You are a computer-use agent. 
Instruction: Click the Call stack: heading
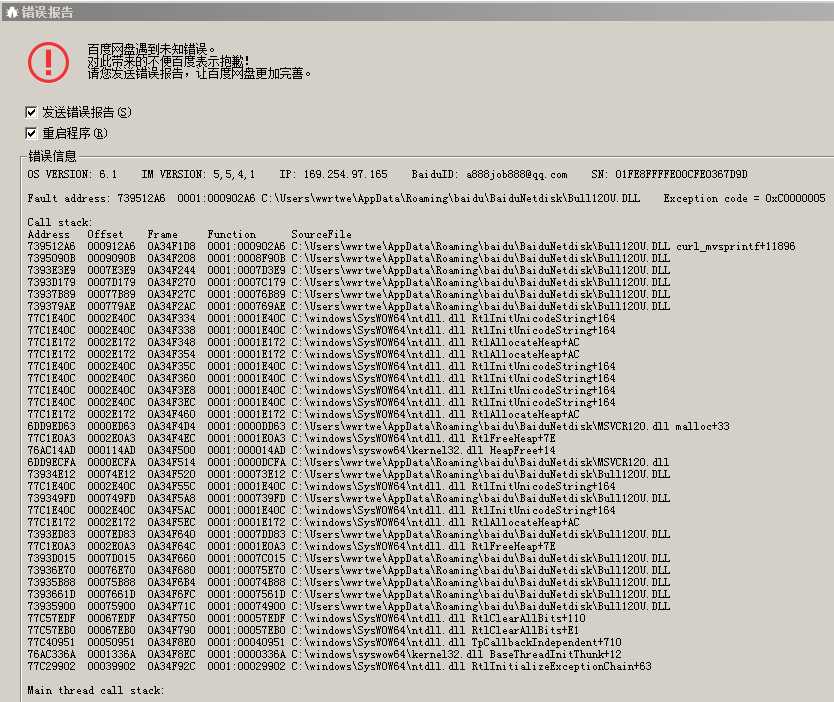(60, 222)
